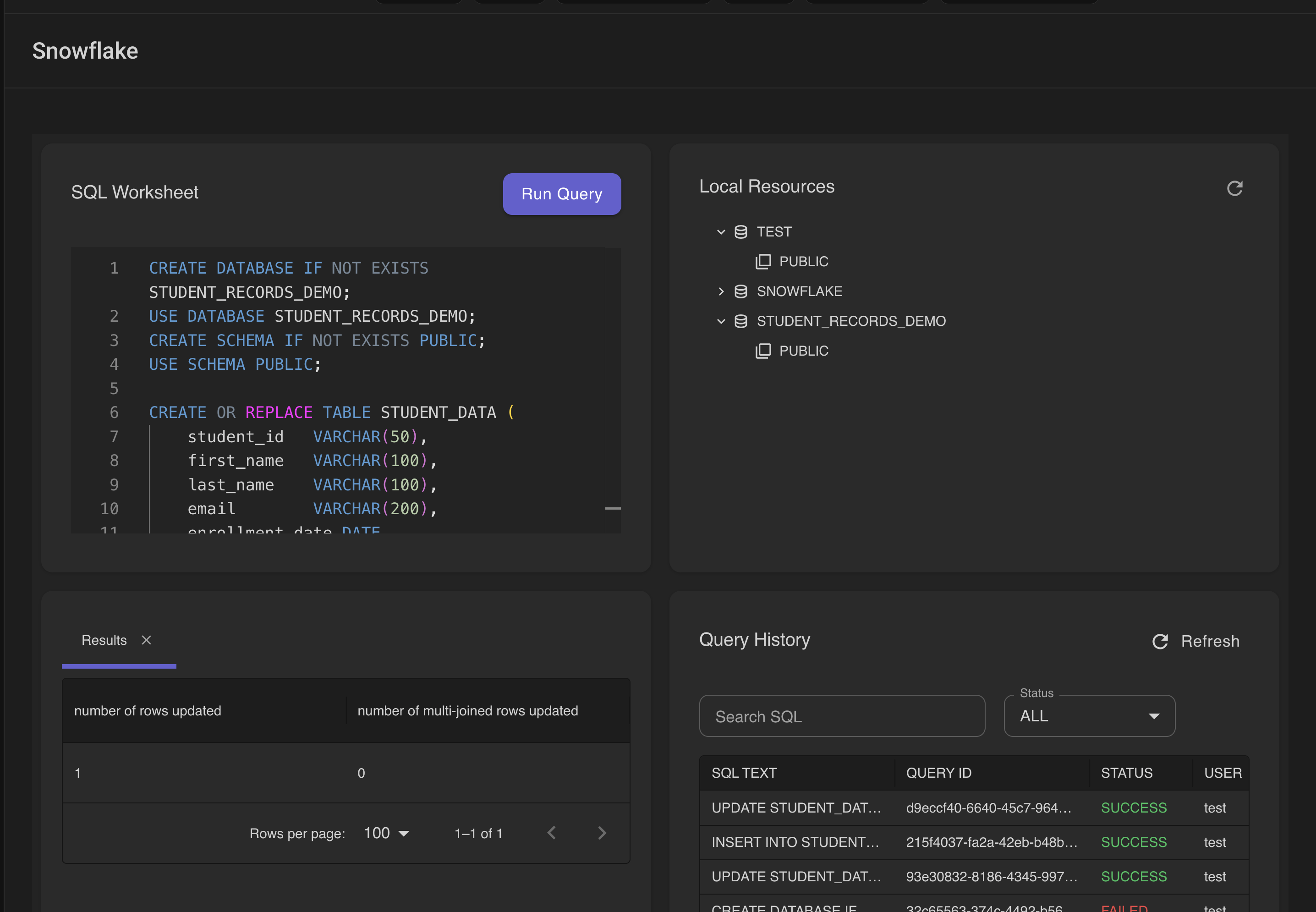Collapse the STUDENT_RECORDS_DEMO database chevron
This screenshot has height=912, width=1316.
point(721,321)
